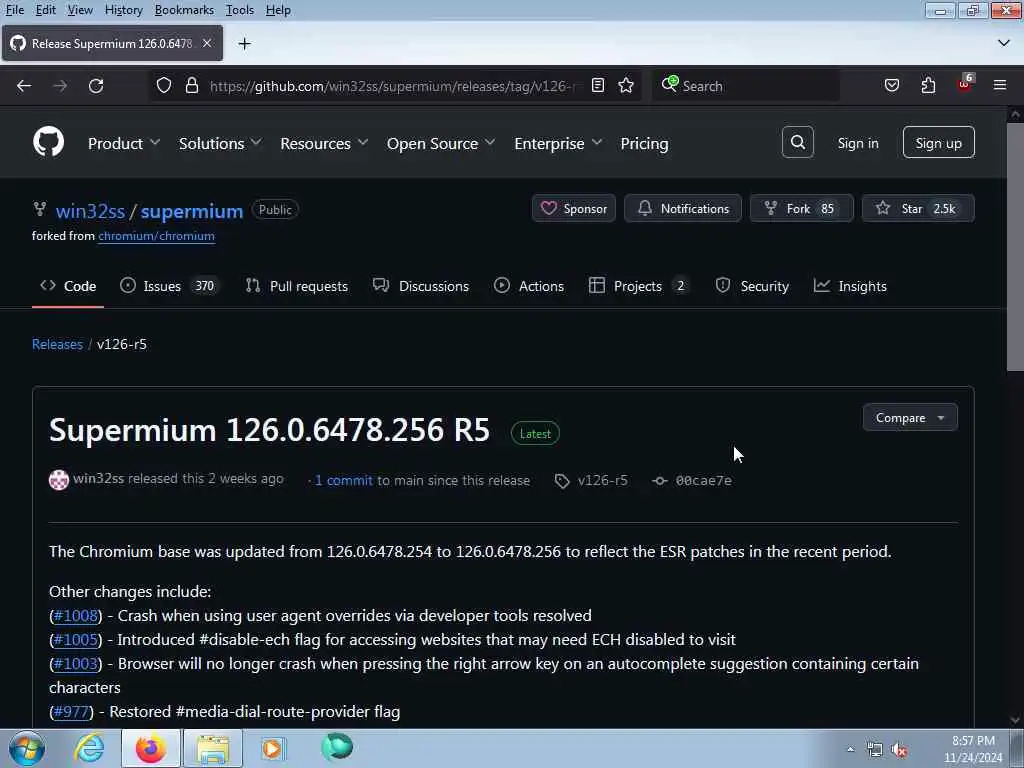Open the Pocket save icon
The height and width of the screenshot is (768, 1024).
point(891,86)
